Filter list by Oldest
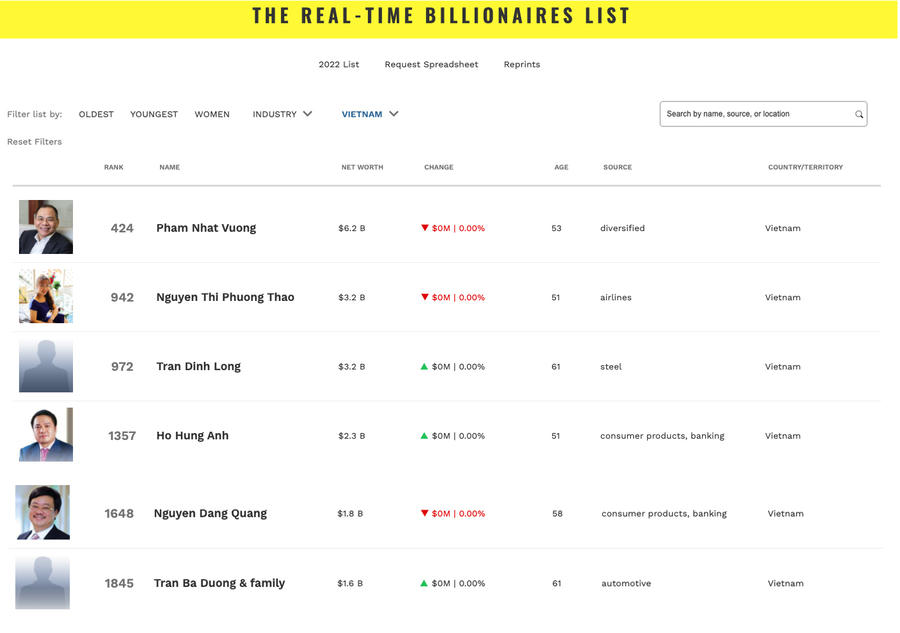 (x=96, y=114)
